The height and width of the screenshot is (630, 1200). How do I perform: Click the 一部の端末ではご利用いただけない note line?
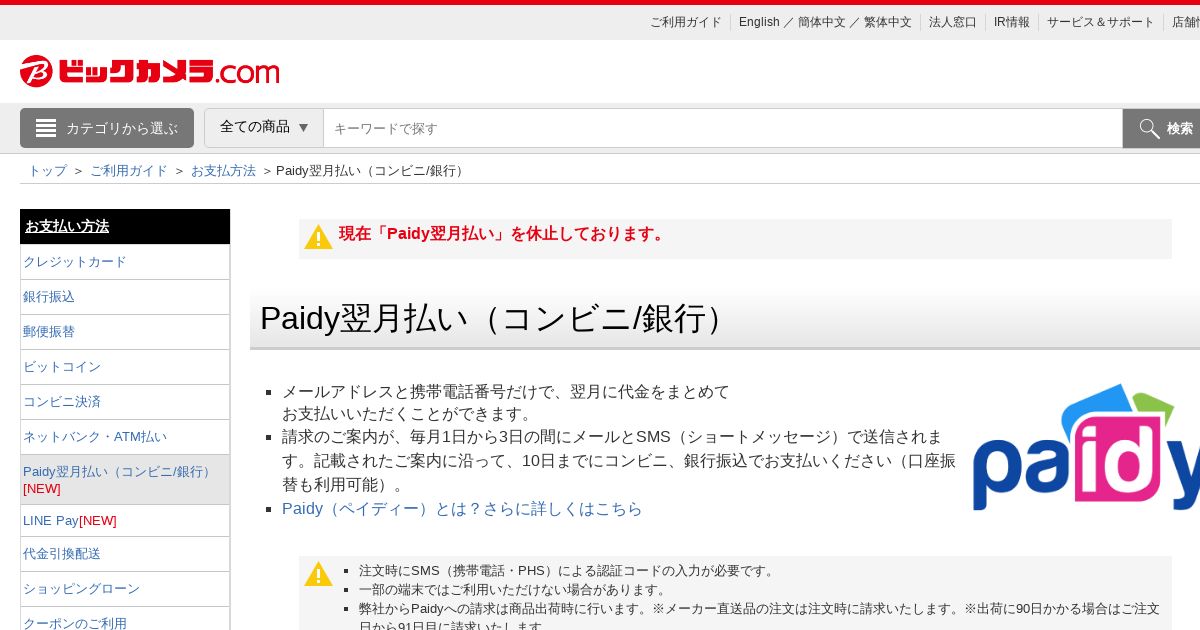(x=514, y=590)
